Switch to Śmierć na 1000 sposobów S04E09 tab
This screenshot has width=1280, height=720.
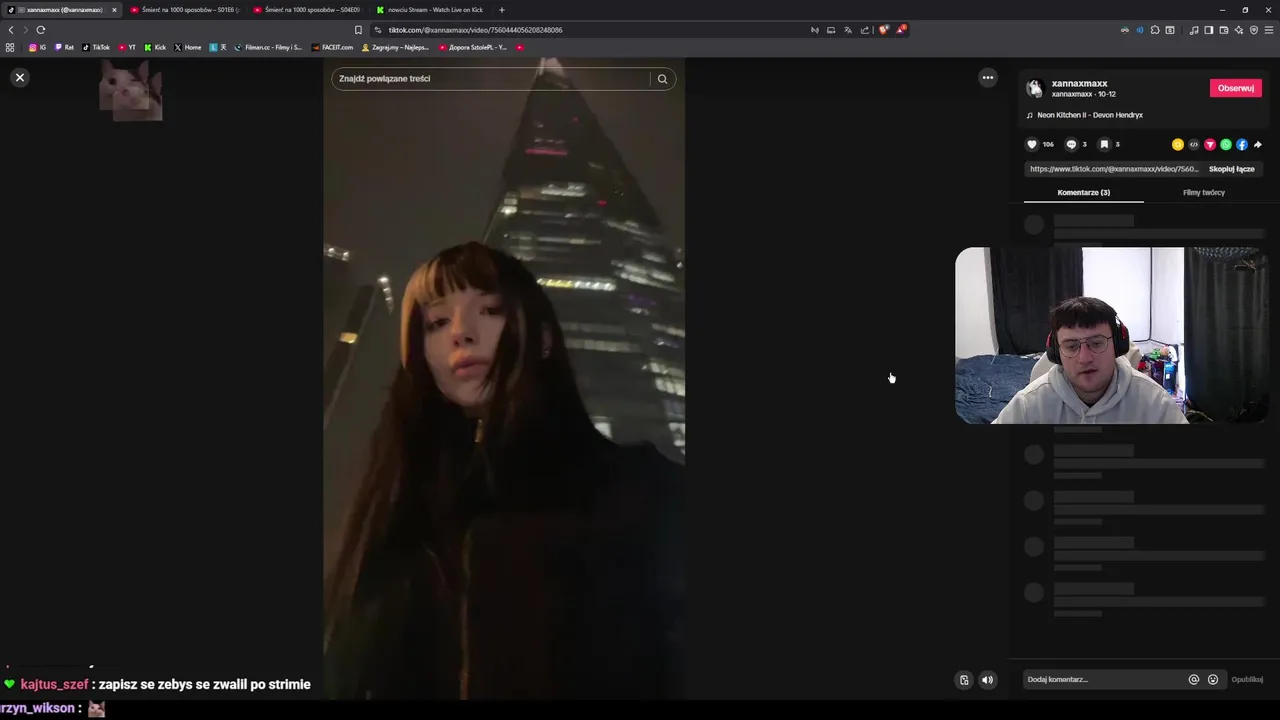pyautogui.click(x=307, y=9)
